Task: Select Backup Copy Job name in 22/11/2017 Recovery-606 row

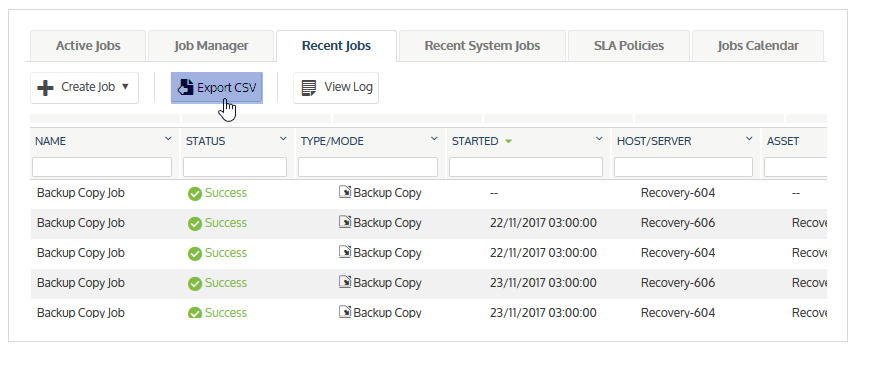Action: (81, 223)
